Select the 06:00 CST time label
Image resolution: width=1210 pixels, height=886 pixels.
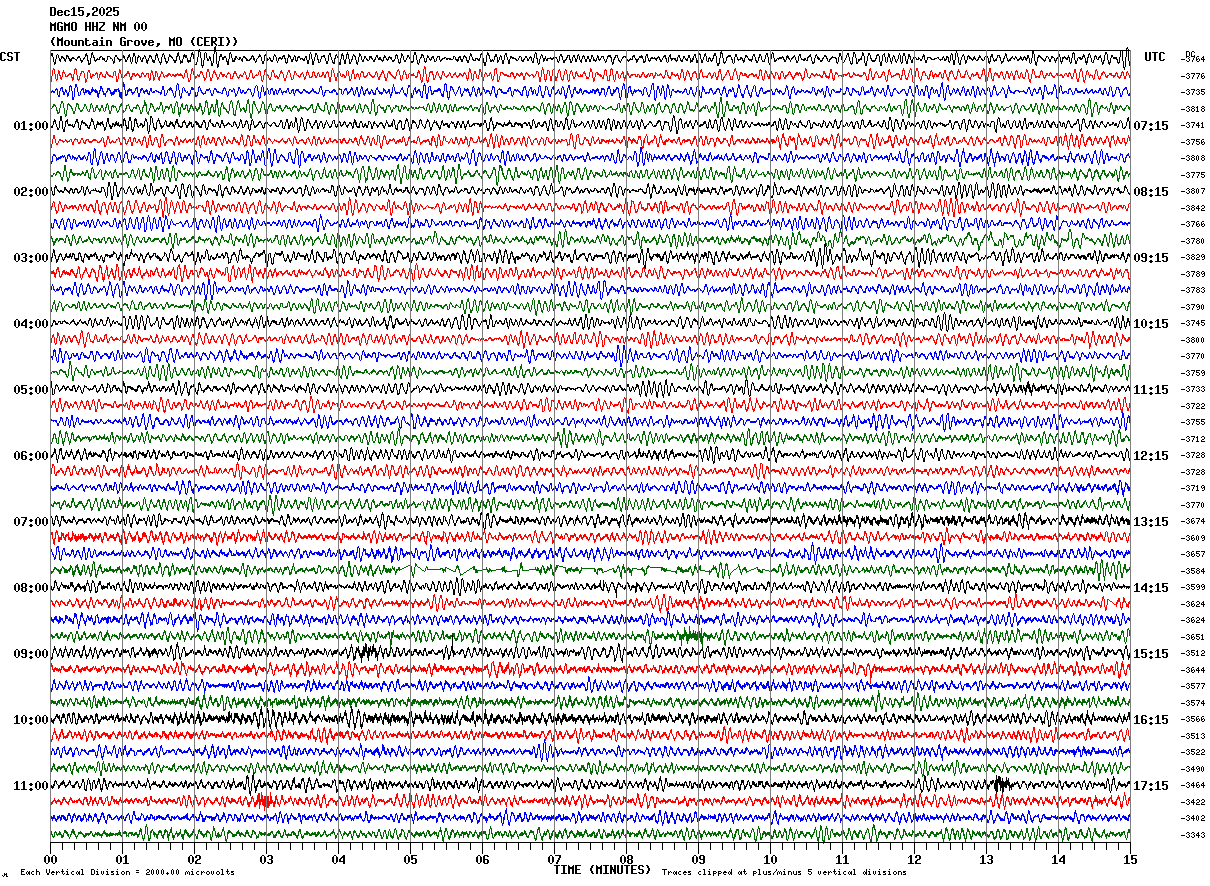(x=31, y=456)
